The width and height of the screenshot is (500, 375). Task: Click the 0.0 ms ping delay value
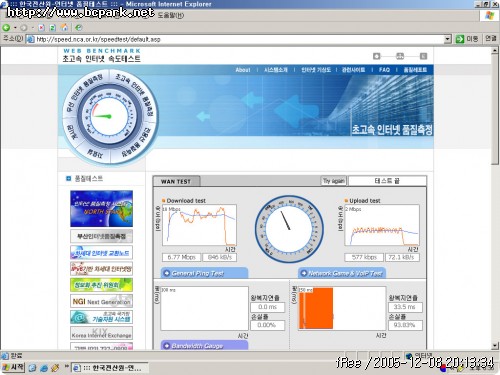[x=268, y=307]
